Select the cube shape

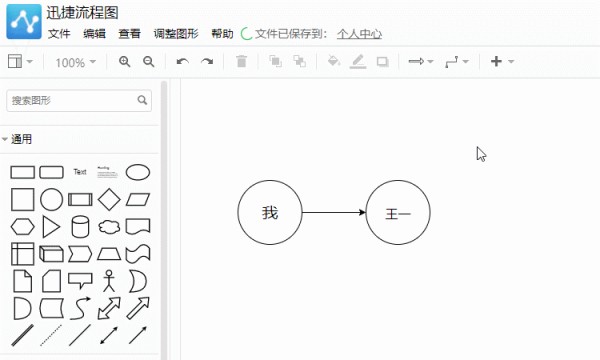pyautogui.click(x=52, y=254)
